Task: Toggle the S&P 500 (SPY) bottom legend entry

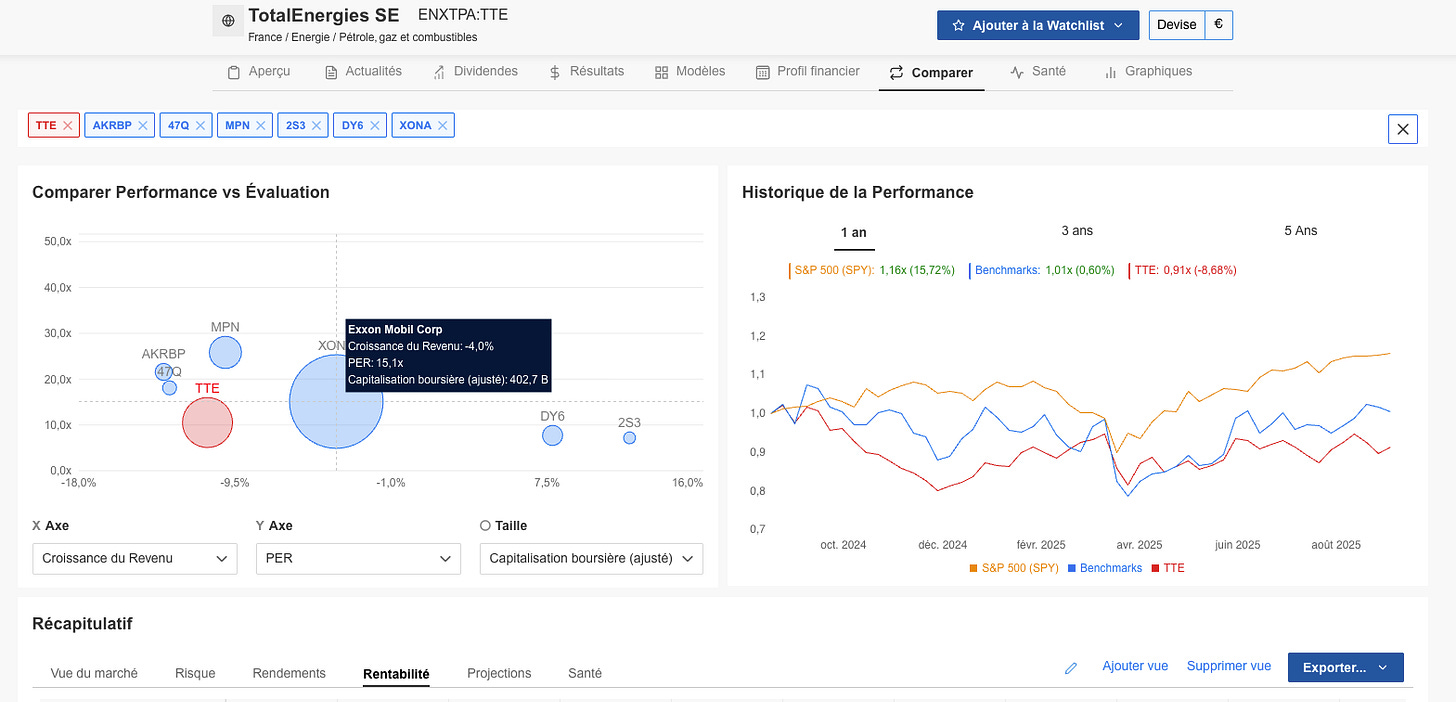Action: pyautogui.click(x=1014, y=568)
